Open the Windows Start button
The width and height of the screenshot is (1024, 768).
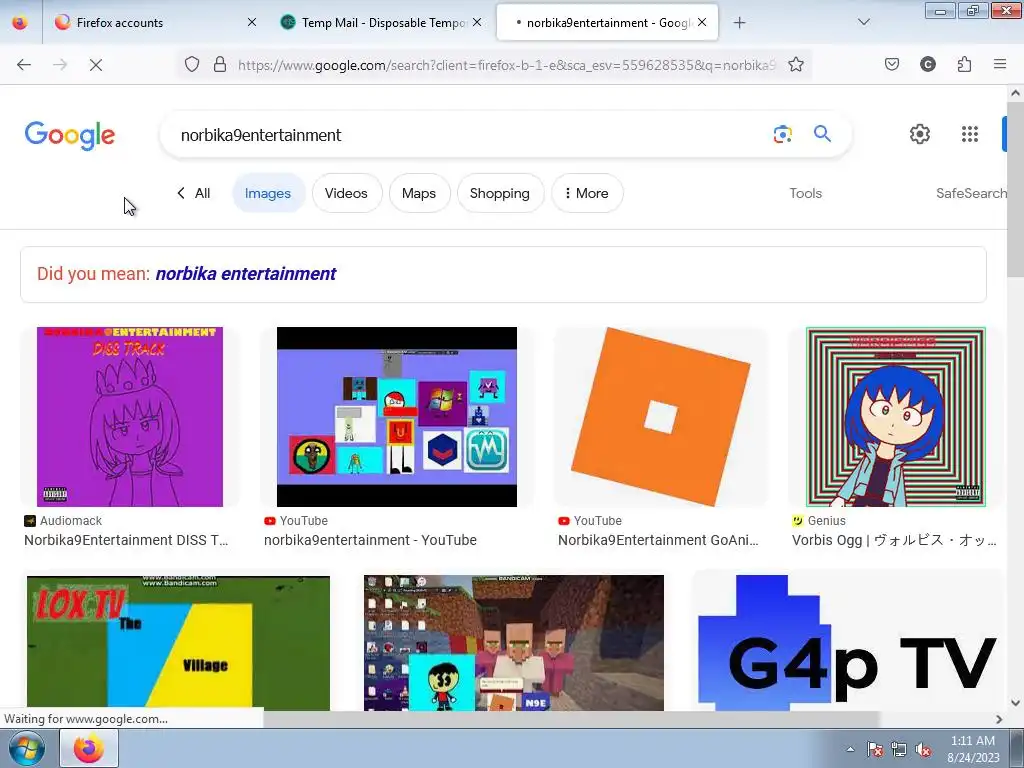click(27, 748)
